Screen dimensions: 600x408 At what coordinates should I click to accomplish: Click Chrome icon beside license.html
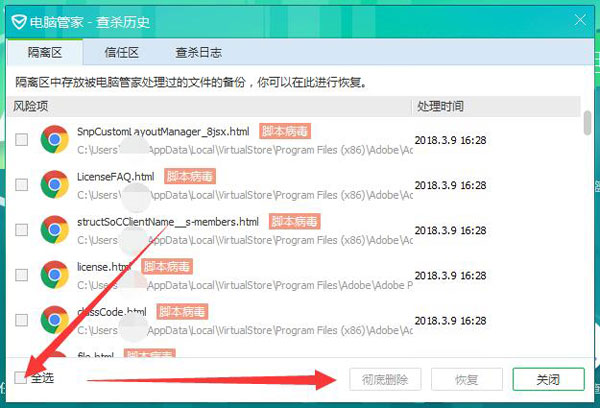pos(54,274)
